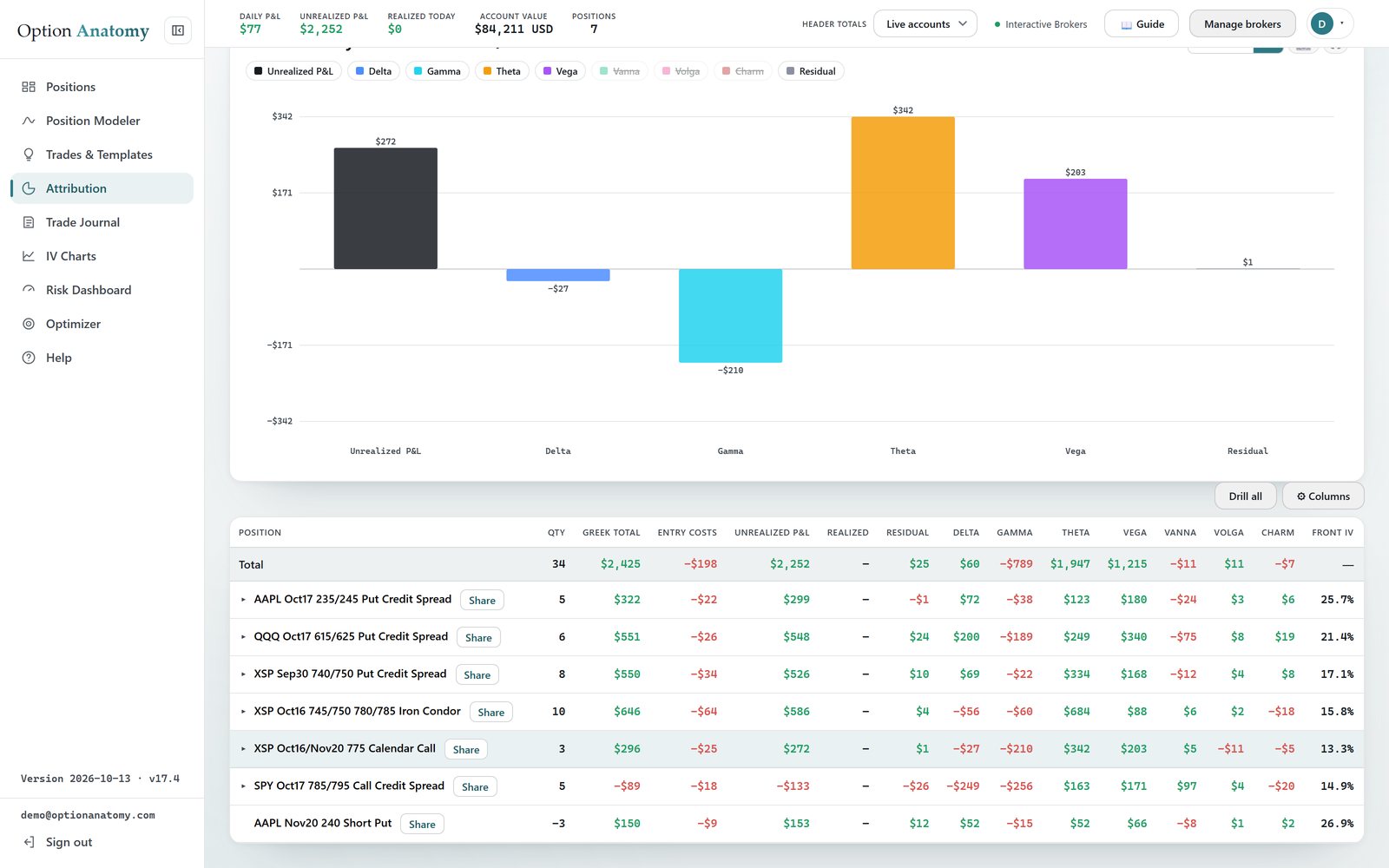Click the gear icon on Columns

(1301, 496)
